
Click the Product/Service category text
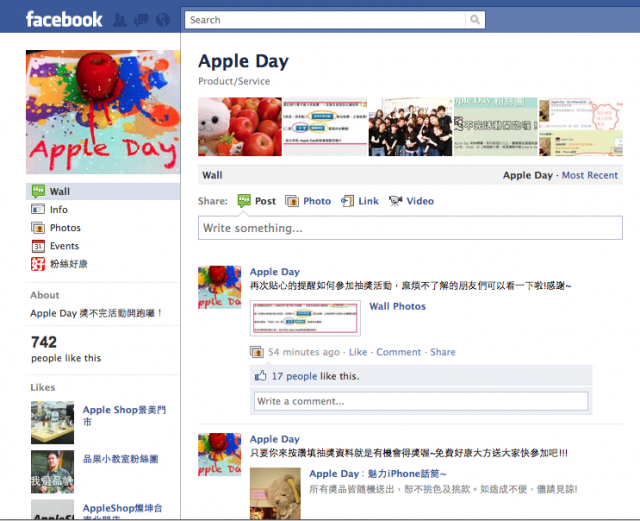pos(234,81)
